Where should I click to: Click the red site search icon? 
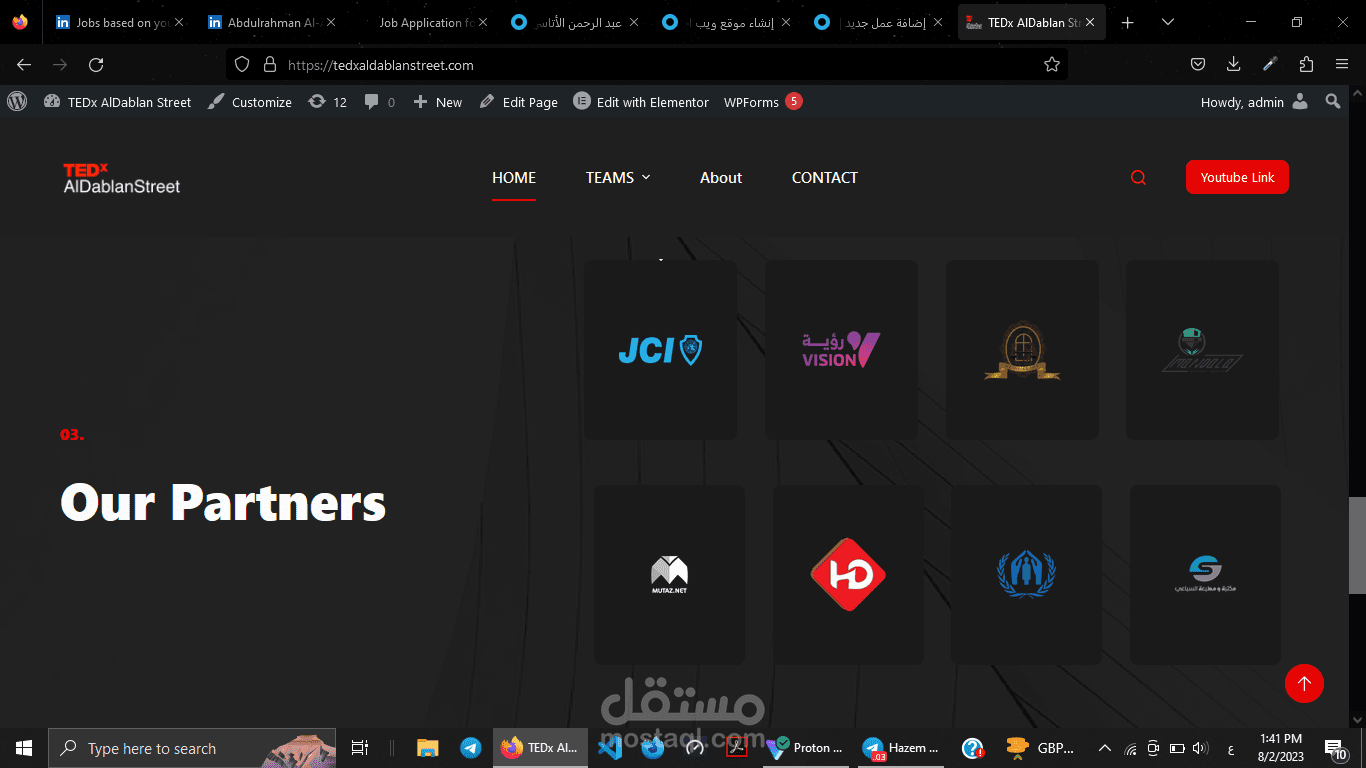pos(1138,178)
